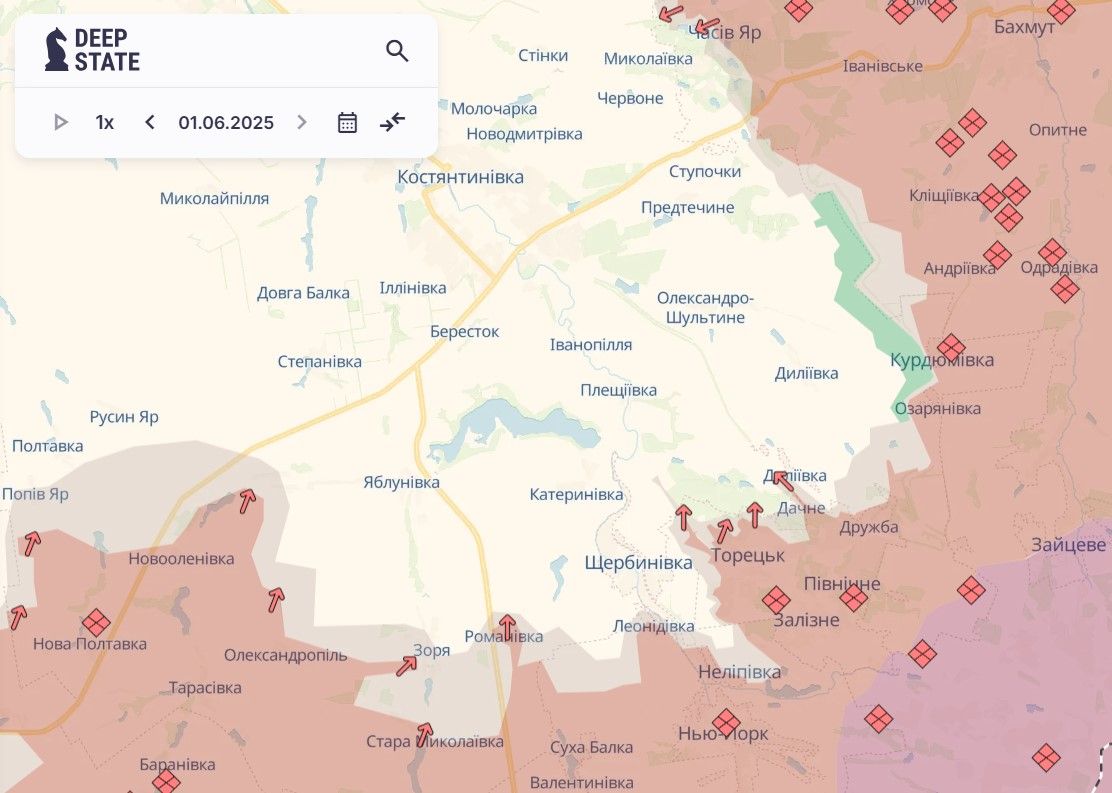Open the map search magnifier

(x=397, y=51)
